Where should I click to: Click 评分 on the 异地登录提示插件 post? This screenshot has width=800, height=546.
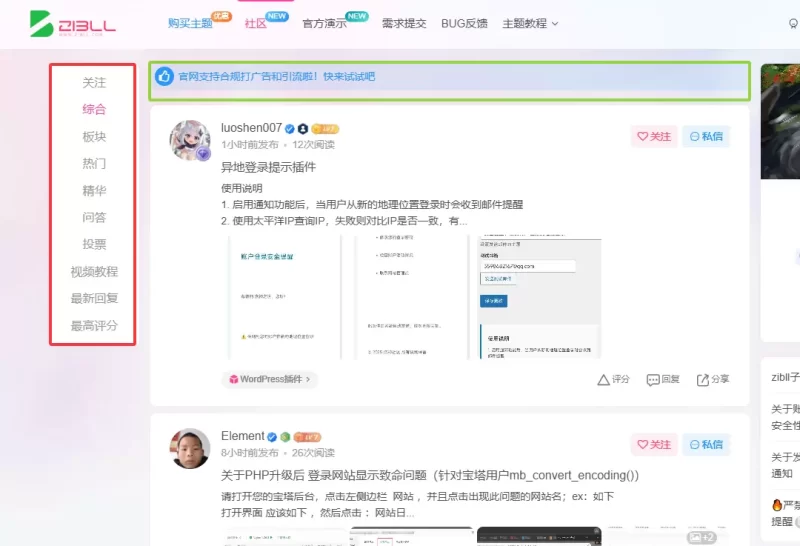coord(613,379)
